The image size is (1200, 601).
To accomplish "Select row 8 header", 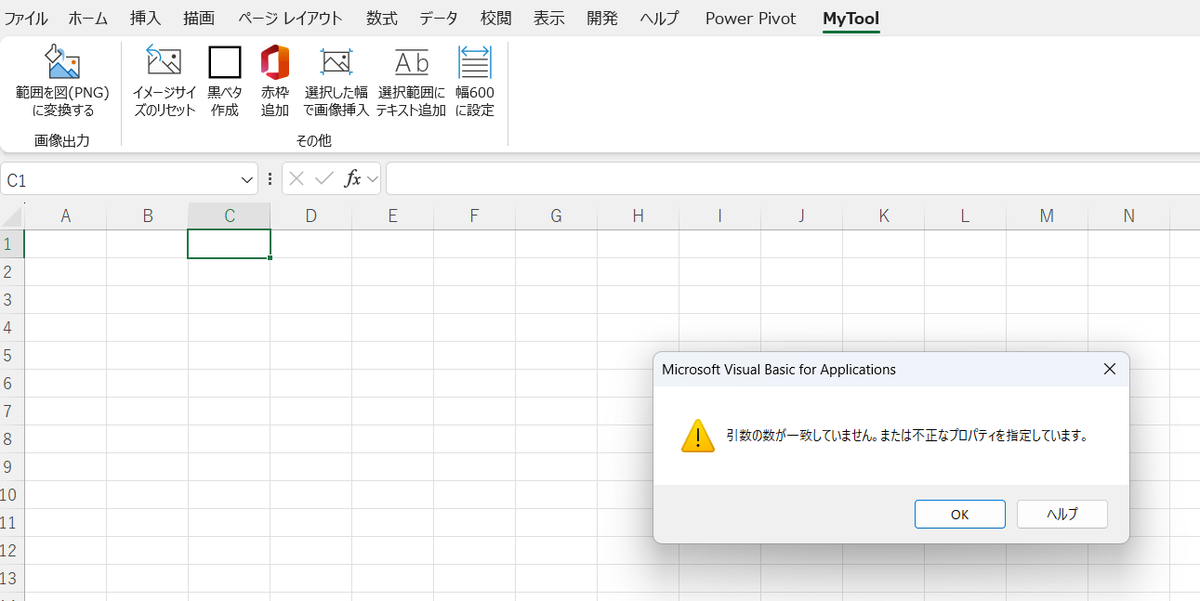I will 12,439.
